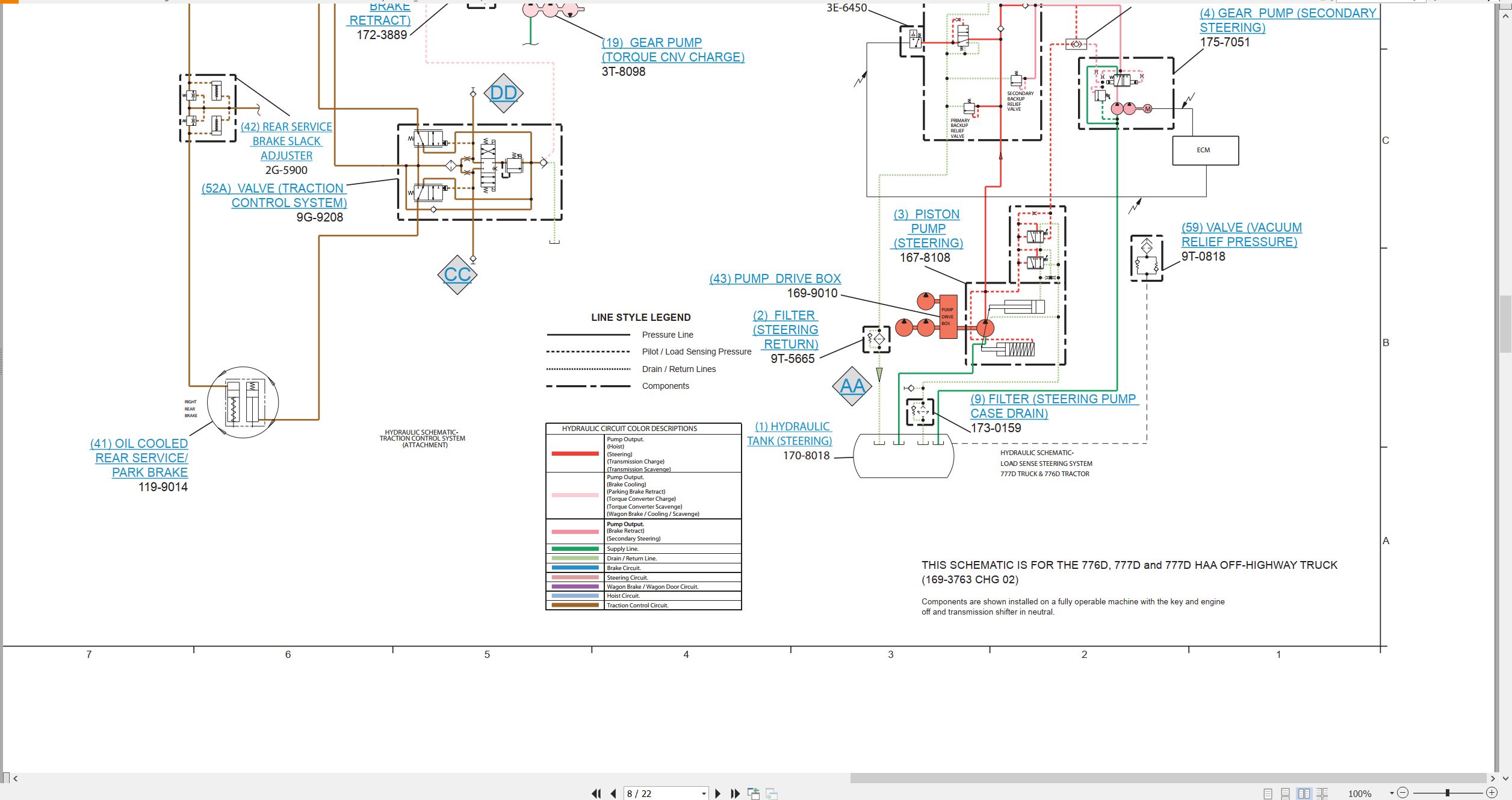Open link (19) Gear Pump Torque CNV Charge

point(673,50)
